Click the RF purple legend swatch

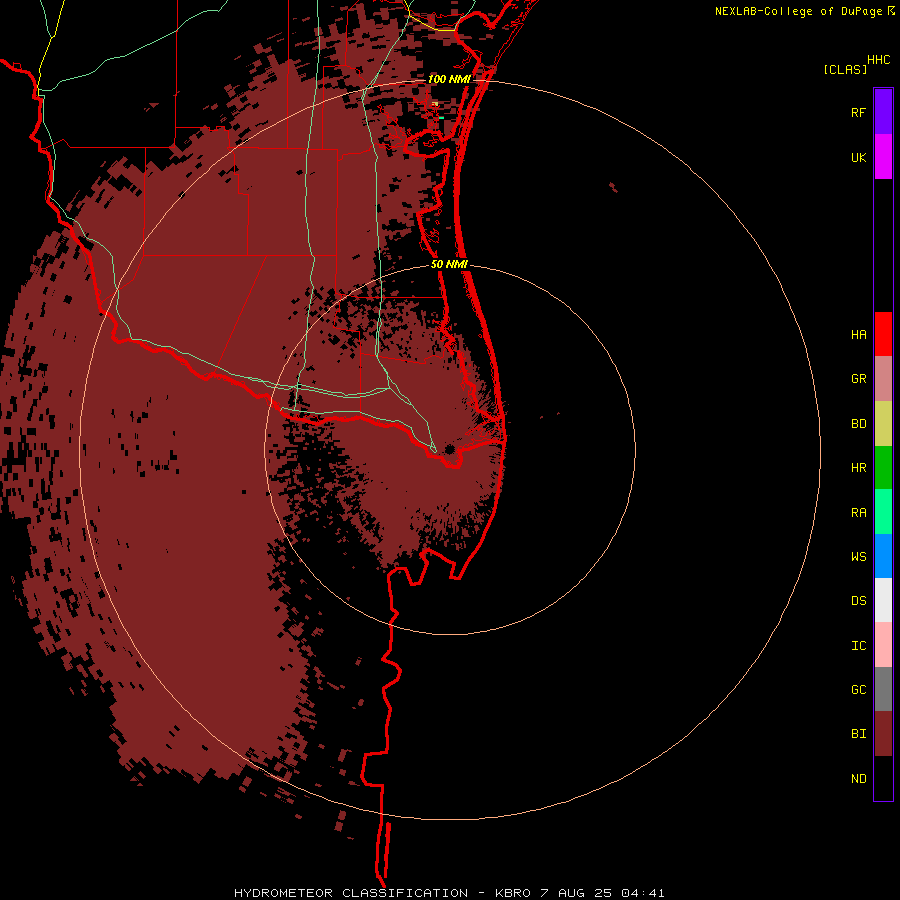click(x=883, y=112)
